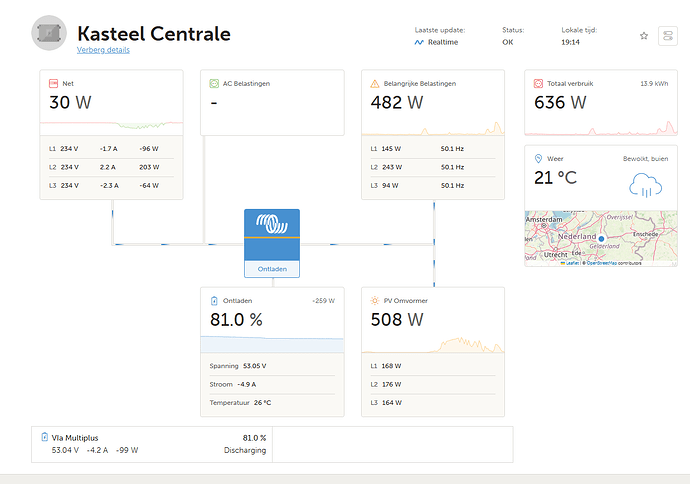Screen dimensions: 690x484
Task: Click Net L3 row showing -64 W
Action: (111, 186)
